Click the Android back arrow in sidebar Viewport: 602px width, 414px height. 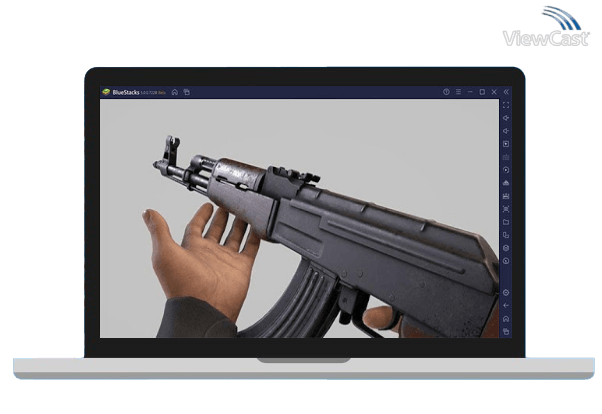tap(506, 306)
